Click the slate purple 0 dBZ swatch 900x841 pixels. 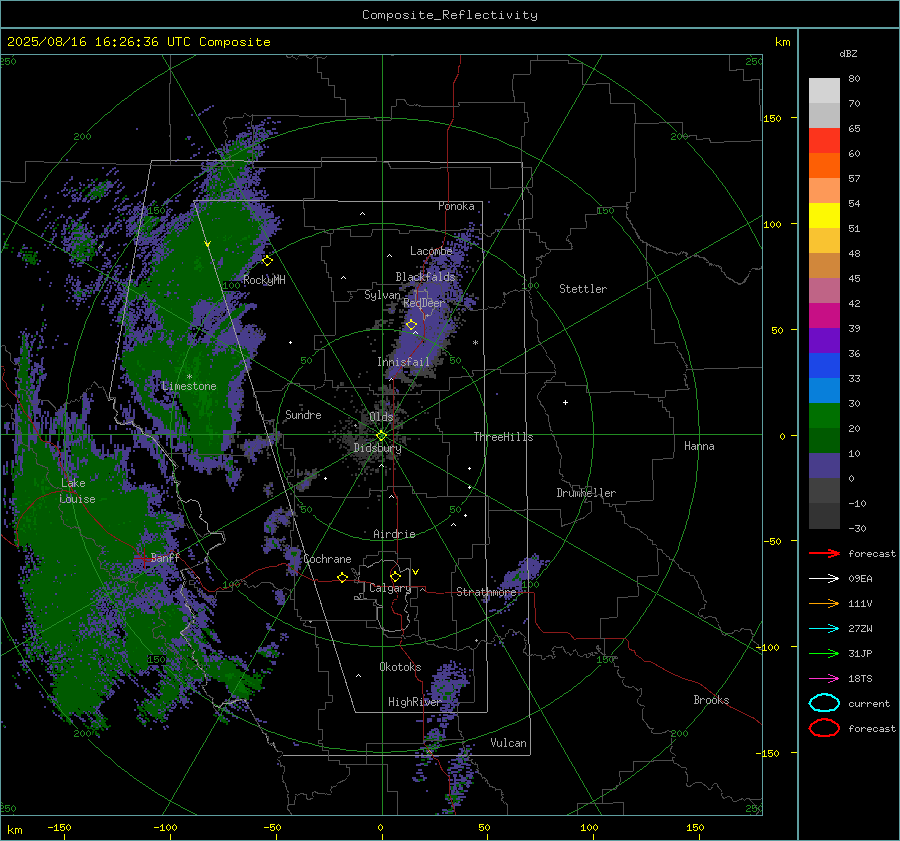(824, 465)
